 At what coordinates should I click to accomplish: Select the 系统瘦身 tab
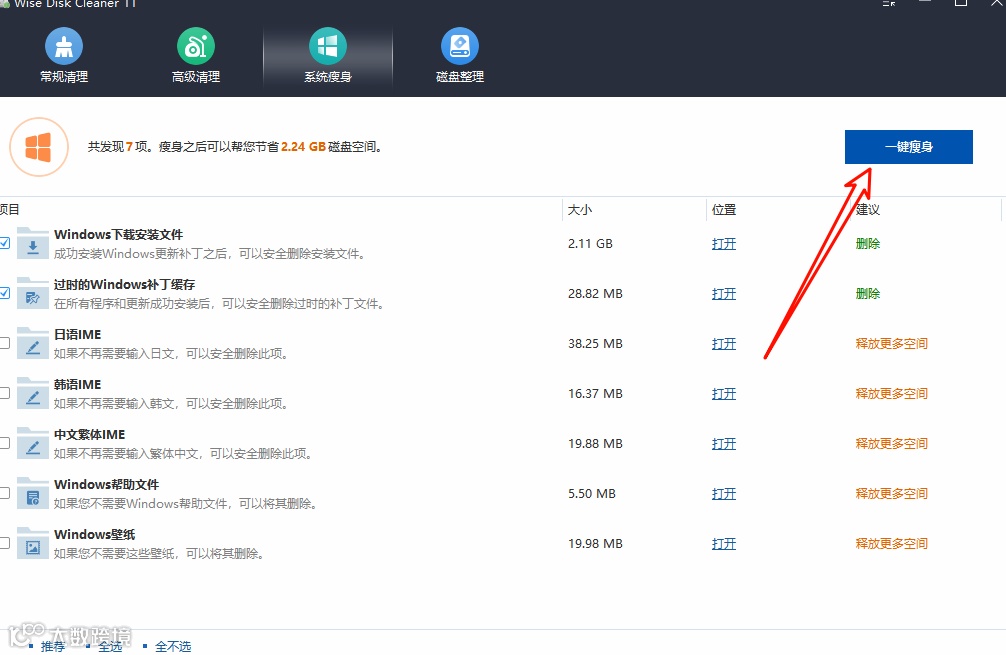point(328,56)
